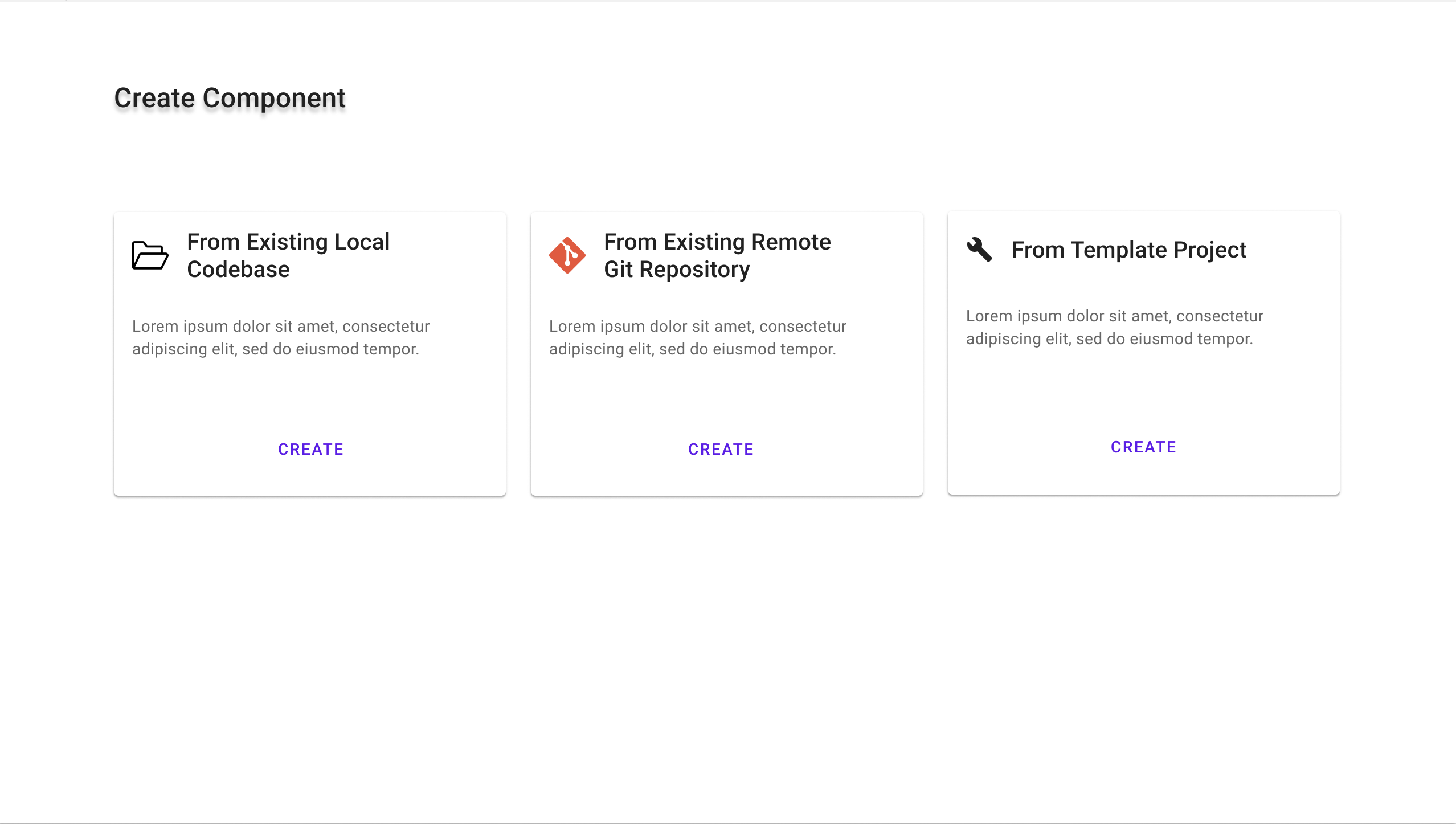Create component from template project
This screenshot has width=1456, height=824.
pyautogui.click(x=1143, y=447)
